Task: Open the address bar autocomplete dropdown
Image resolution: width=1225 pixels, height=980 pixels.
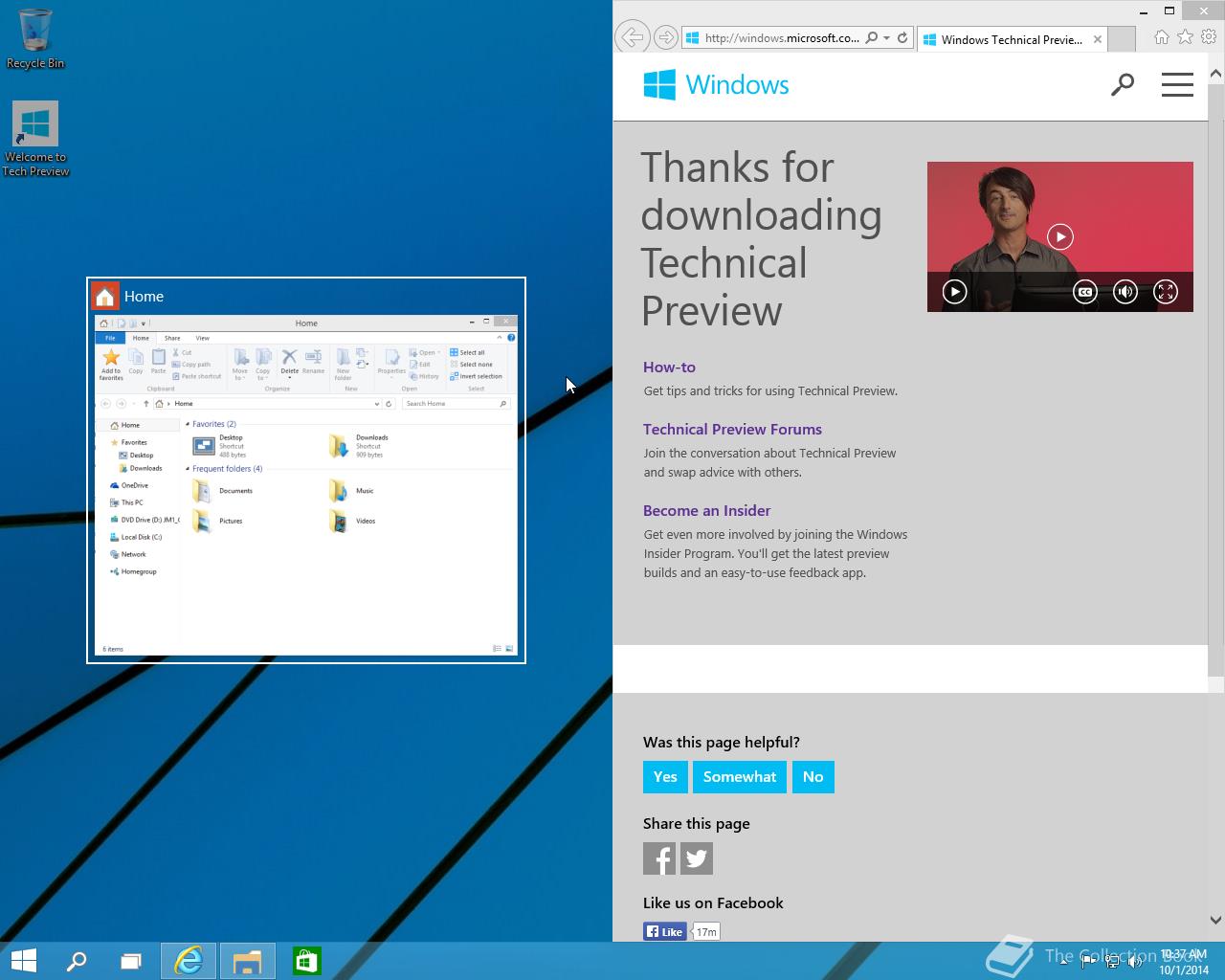Action: 887,38
